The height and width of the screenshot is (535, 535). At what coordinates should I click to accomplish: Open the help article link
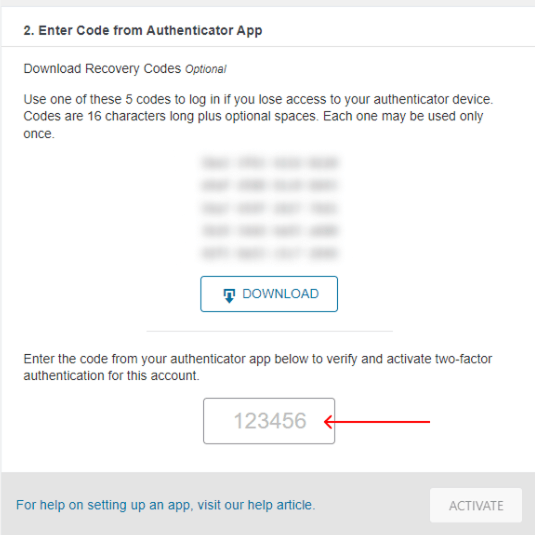(166, 505)
